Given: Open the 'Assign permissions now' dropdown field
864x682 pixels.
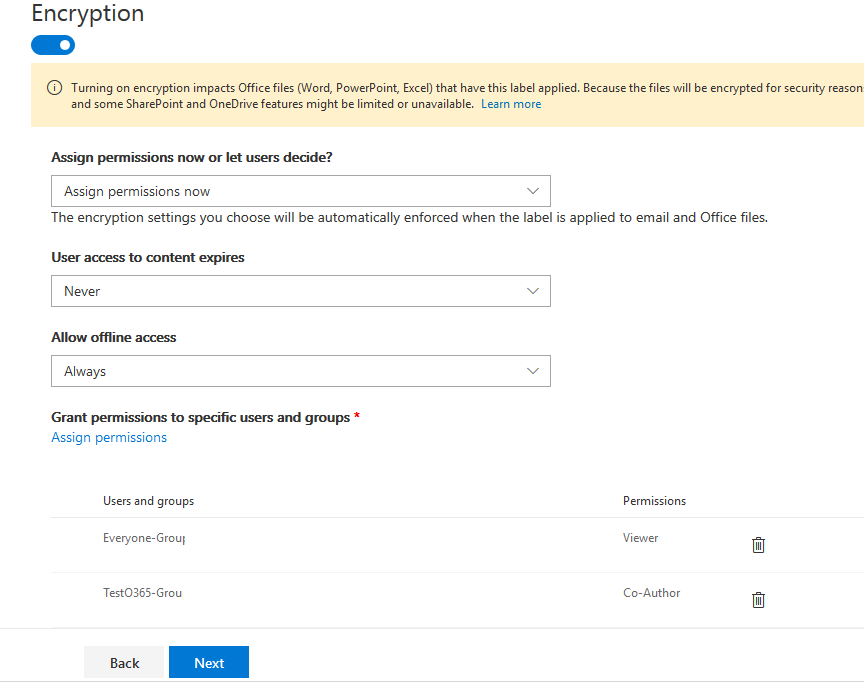Looking at the screenshot, I should 300,191.
